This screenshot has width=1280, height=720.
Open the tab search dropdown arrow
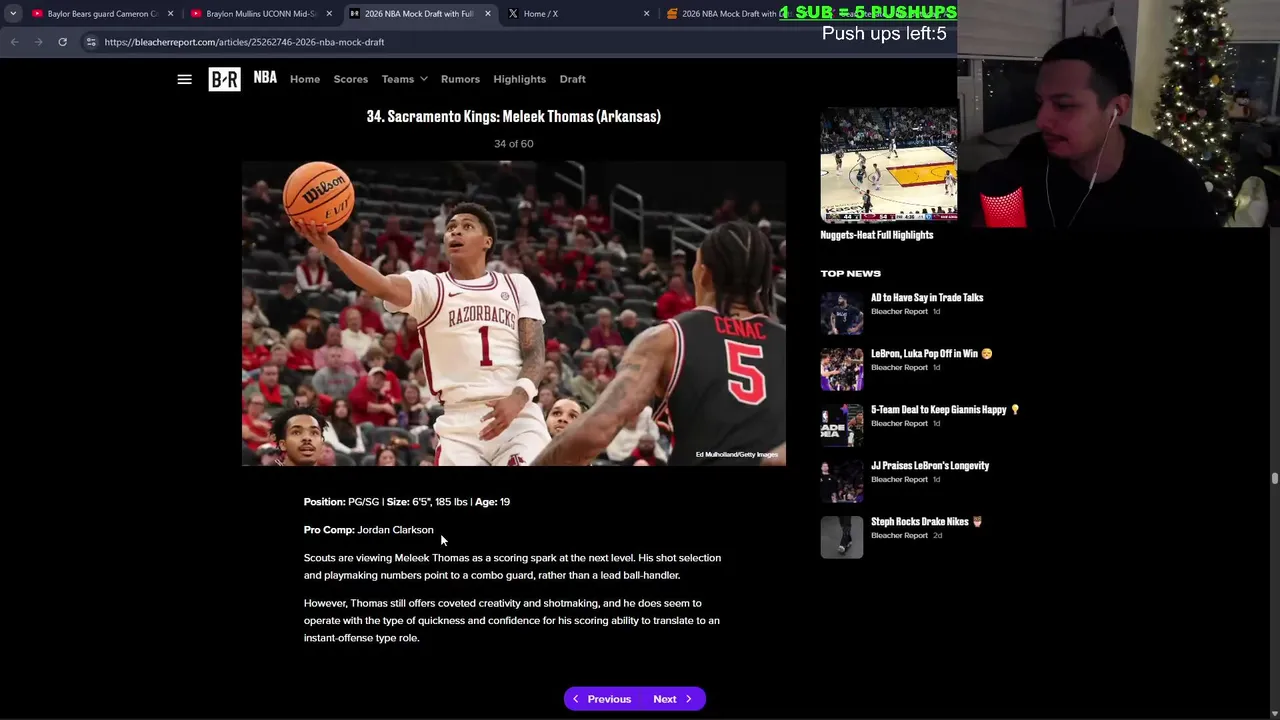coord(13,14)
